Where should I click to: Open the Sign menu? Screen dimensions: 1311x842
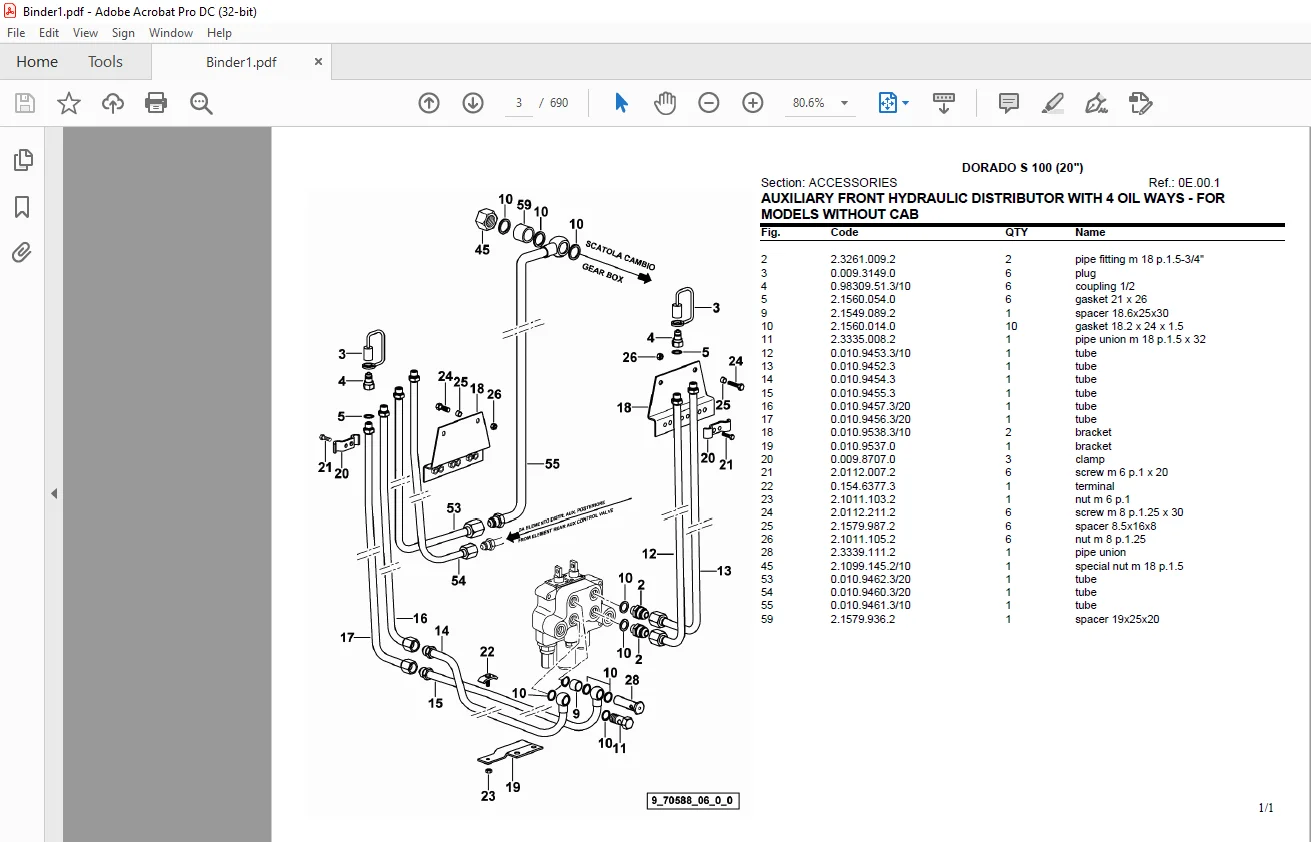pyautogui.click(x=123, y=33)
